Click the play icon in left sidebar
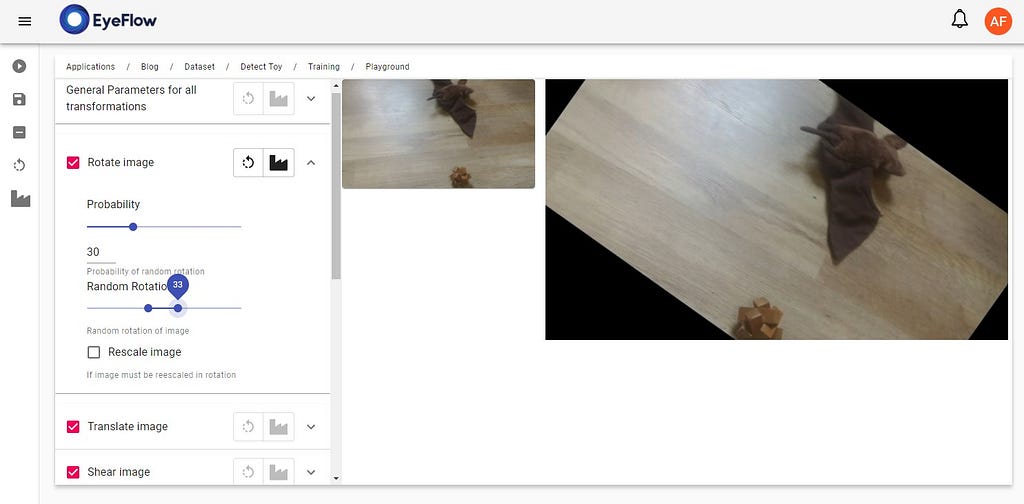1024x504 pixels. click(x=20, y=66)
